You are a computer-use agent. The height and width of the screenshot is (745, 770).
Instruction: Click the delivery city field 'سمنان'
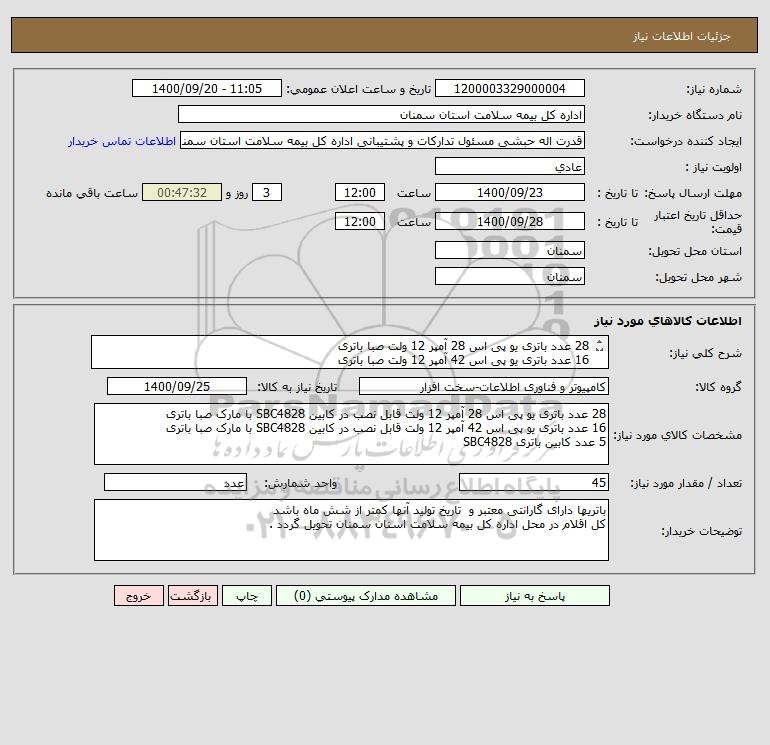[510, 276]
